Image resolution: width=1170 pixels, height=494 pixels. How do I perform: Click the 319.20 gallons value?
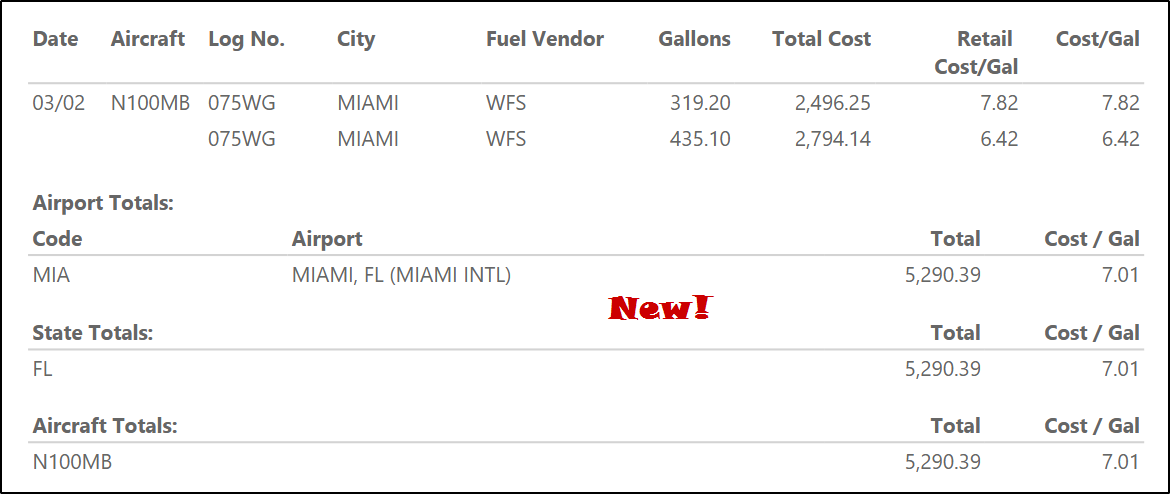[700, 103]
